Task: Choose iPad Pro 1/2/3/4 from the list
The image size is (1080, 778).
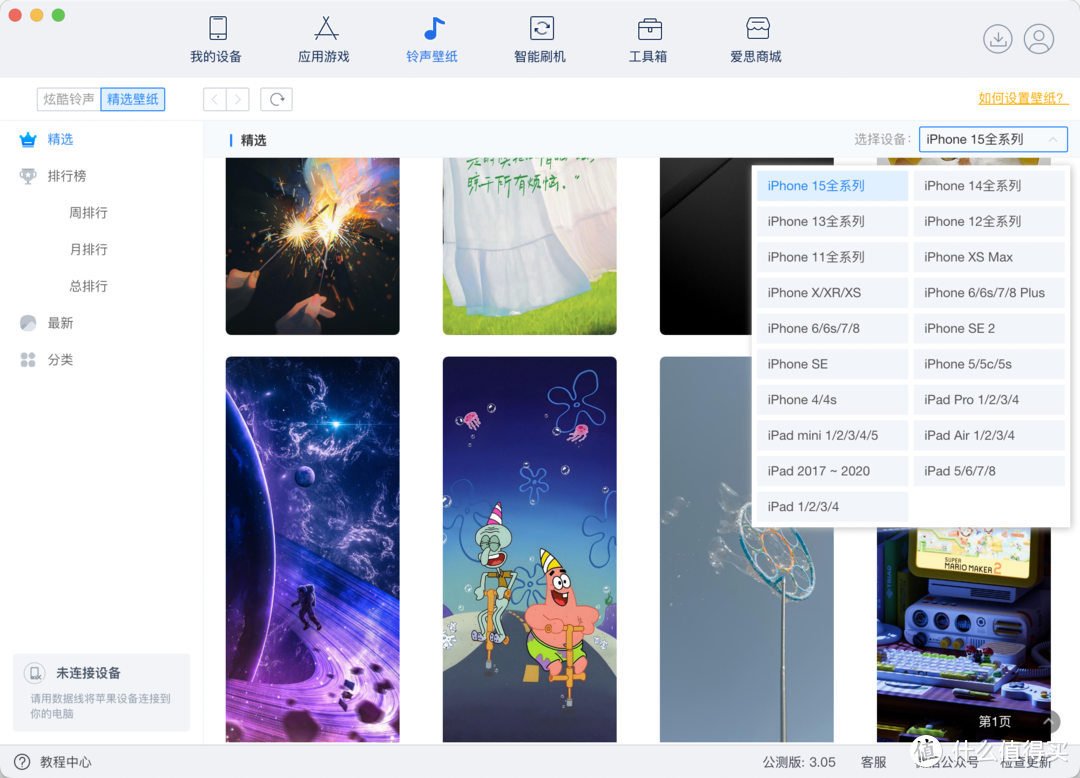Action: [989, 400]
